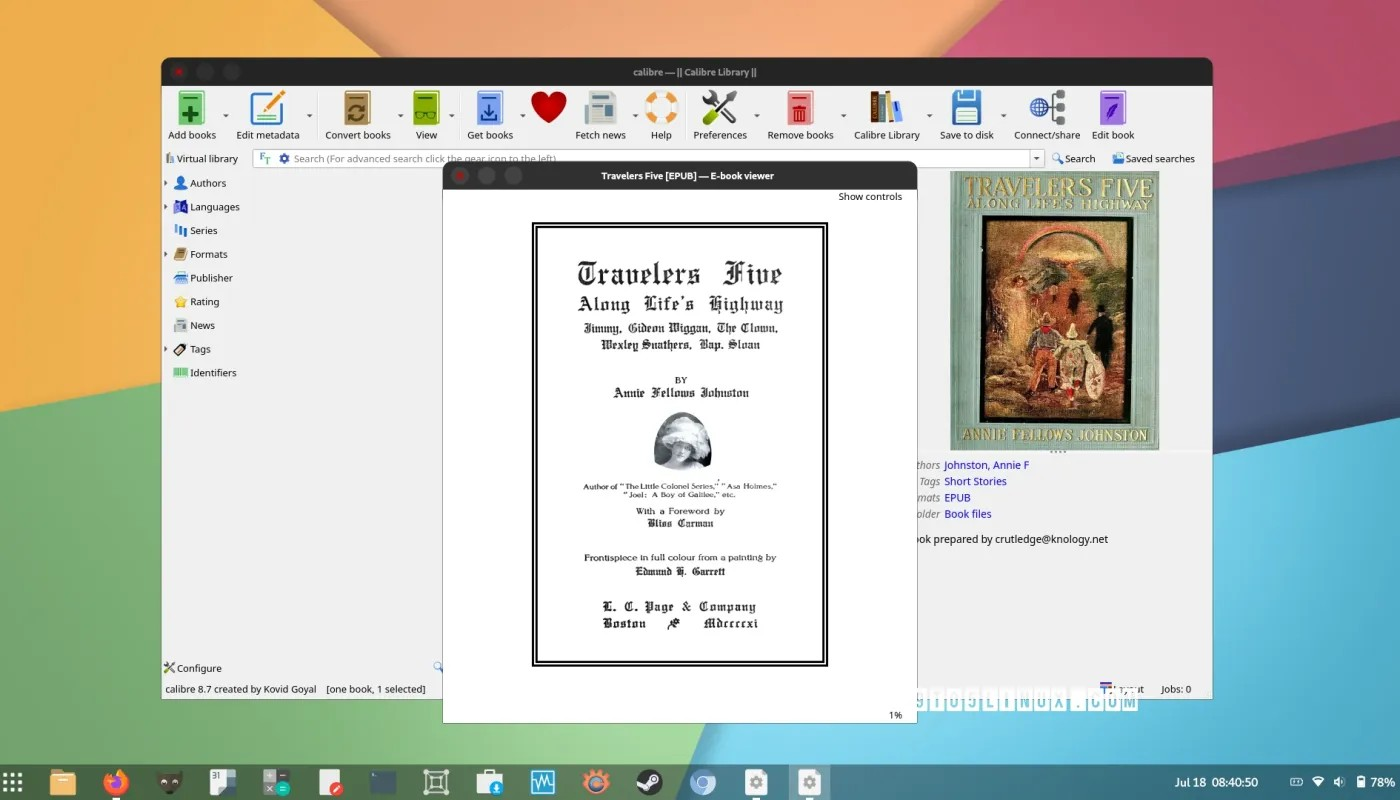
Task: Click the Add books toolbar icon
Action: (191, 109)
